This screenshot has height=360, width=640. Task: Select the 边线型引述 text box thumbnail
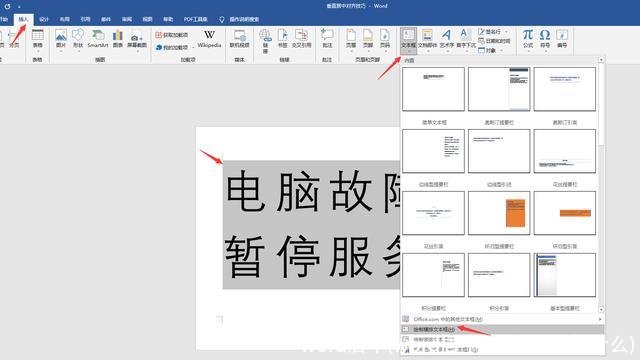[x=499, y=151]
